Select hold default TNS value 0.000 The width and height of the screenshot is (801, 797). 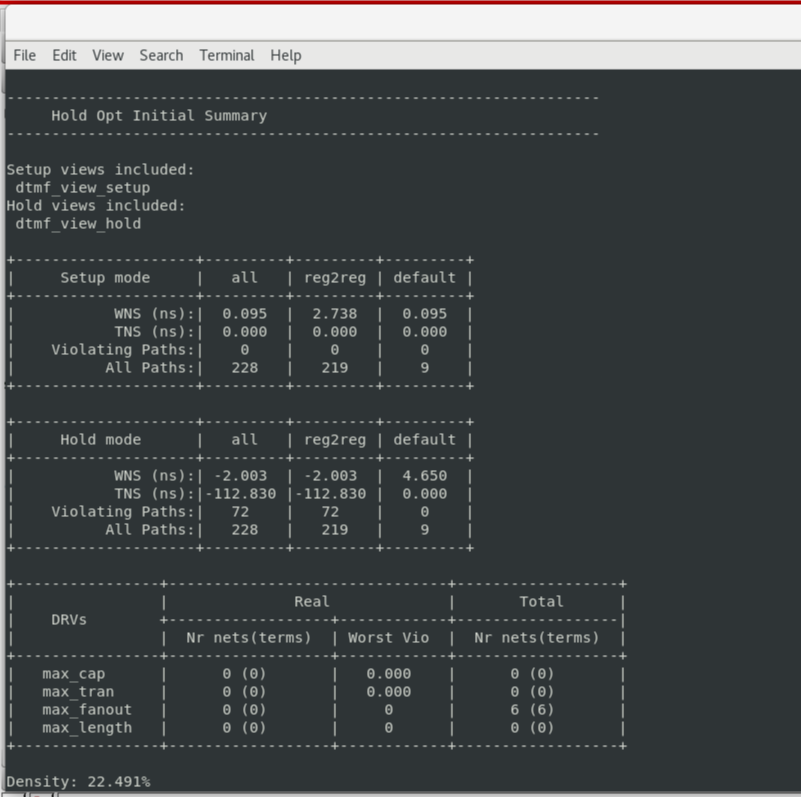tap(425, 494)
